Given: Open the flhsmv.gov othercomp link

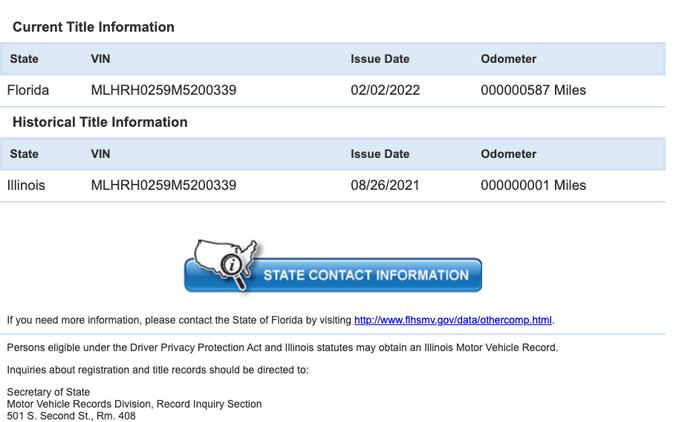Looking at the screenshot, I should [x=453, y=320].
